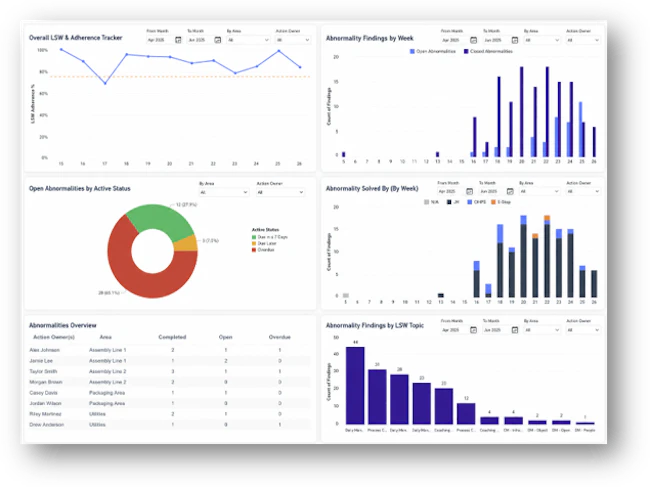
Task: Click From Month field in LSW Adherence Tracker
Action: pos(164,40)
